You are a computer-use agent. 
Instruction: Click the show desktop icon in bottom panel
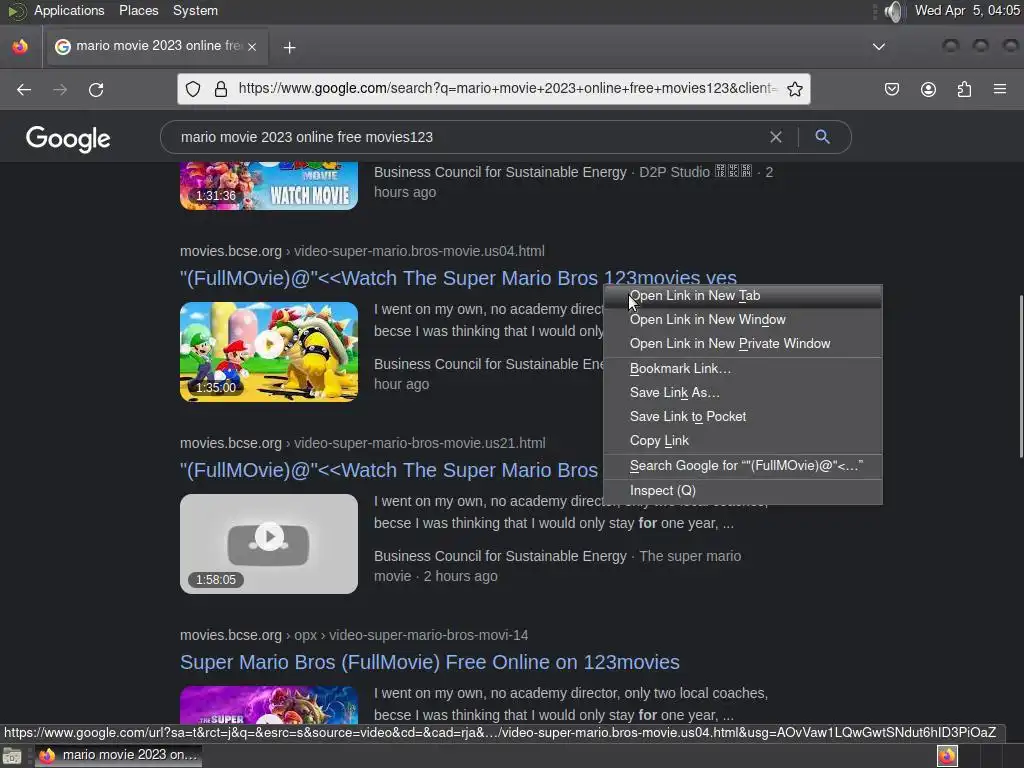point(12,756)
